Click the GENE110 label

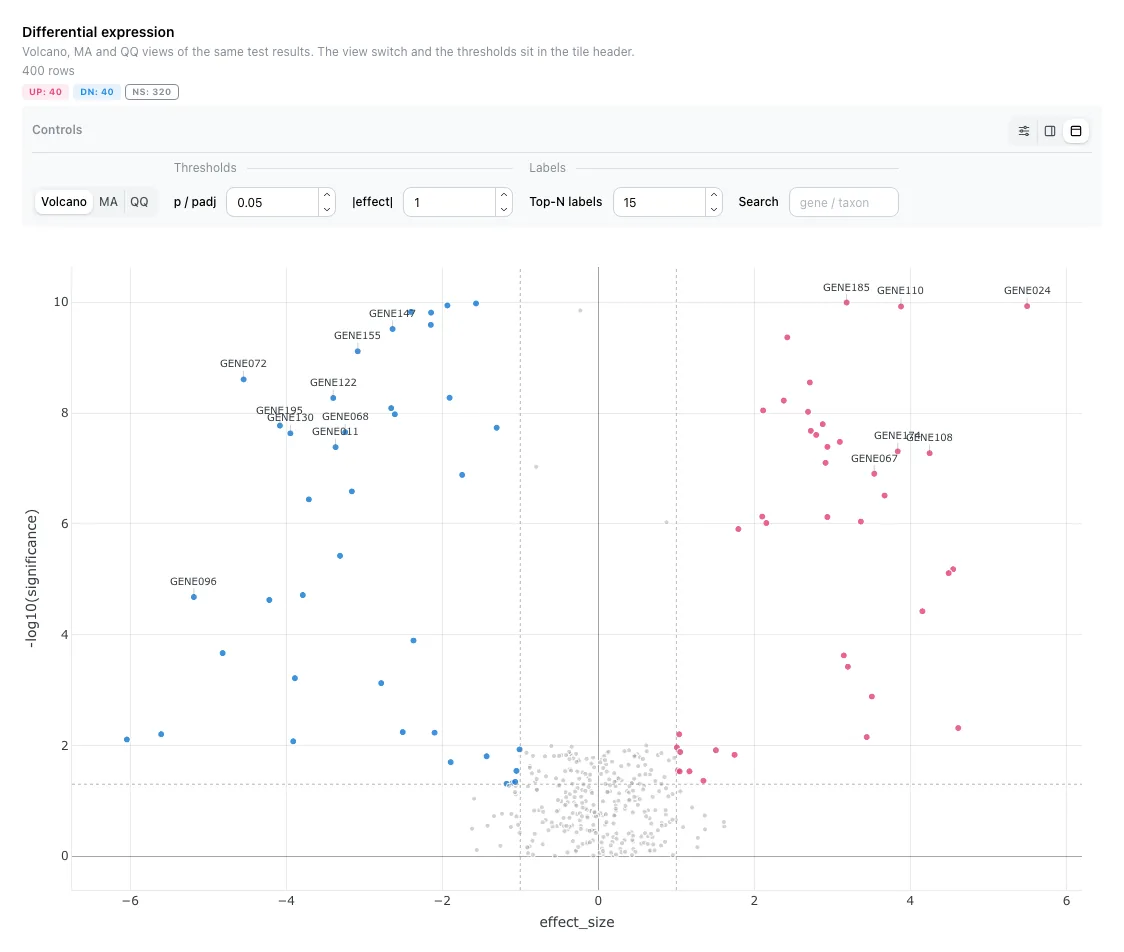coord(900,290)
